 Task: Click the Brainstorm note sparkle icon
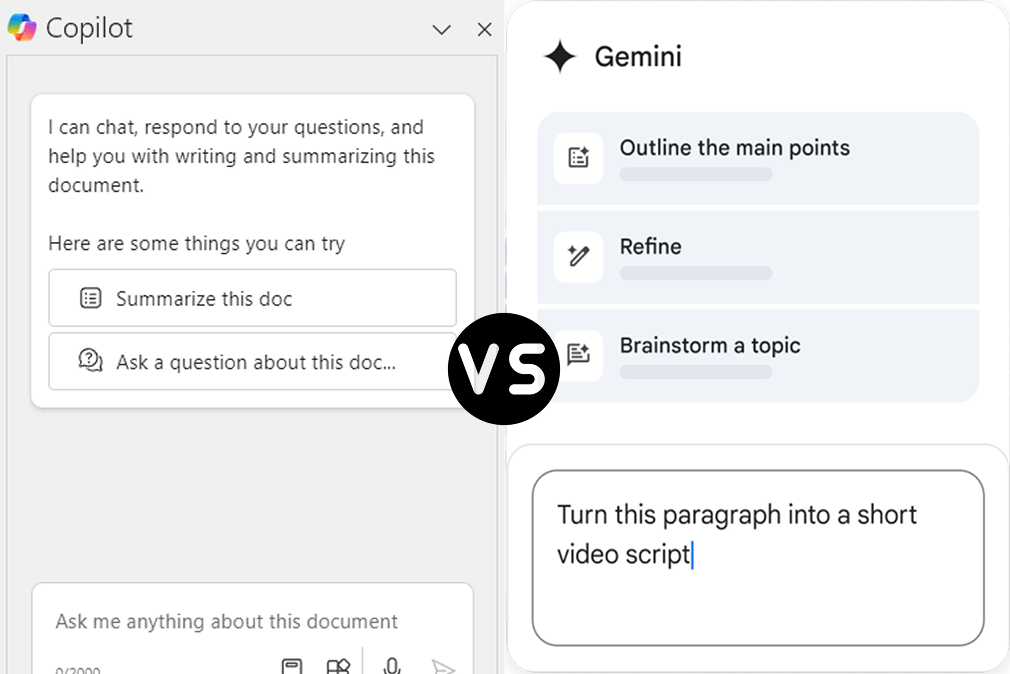pyautogui.click(x=578, y=356)
